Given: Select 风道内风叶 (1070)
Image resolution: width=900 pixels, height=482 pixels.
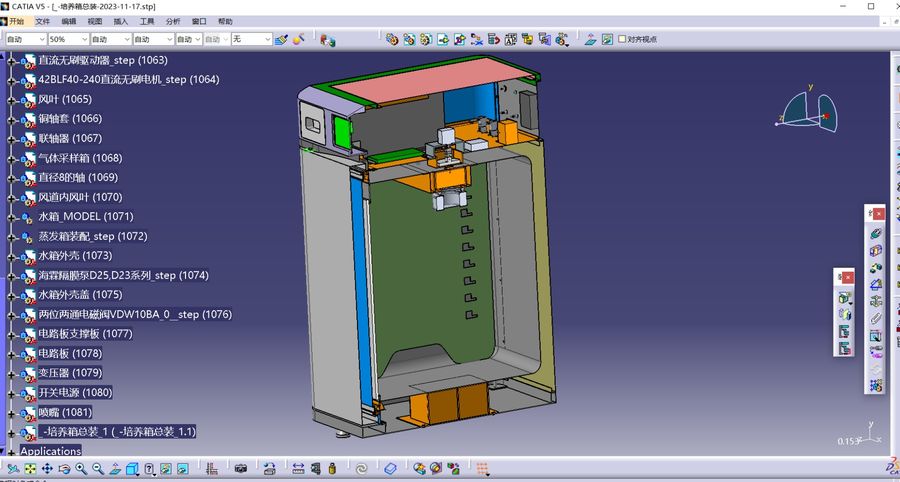Looking at the screenshot, I should (80, 197).
